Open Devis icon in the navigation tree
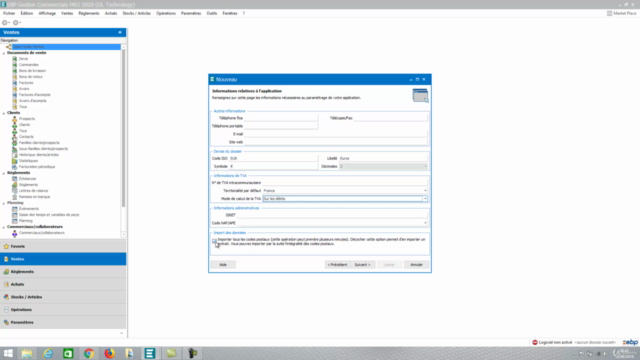 point(15,59)
